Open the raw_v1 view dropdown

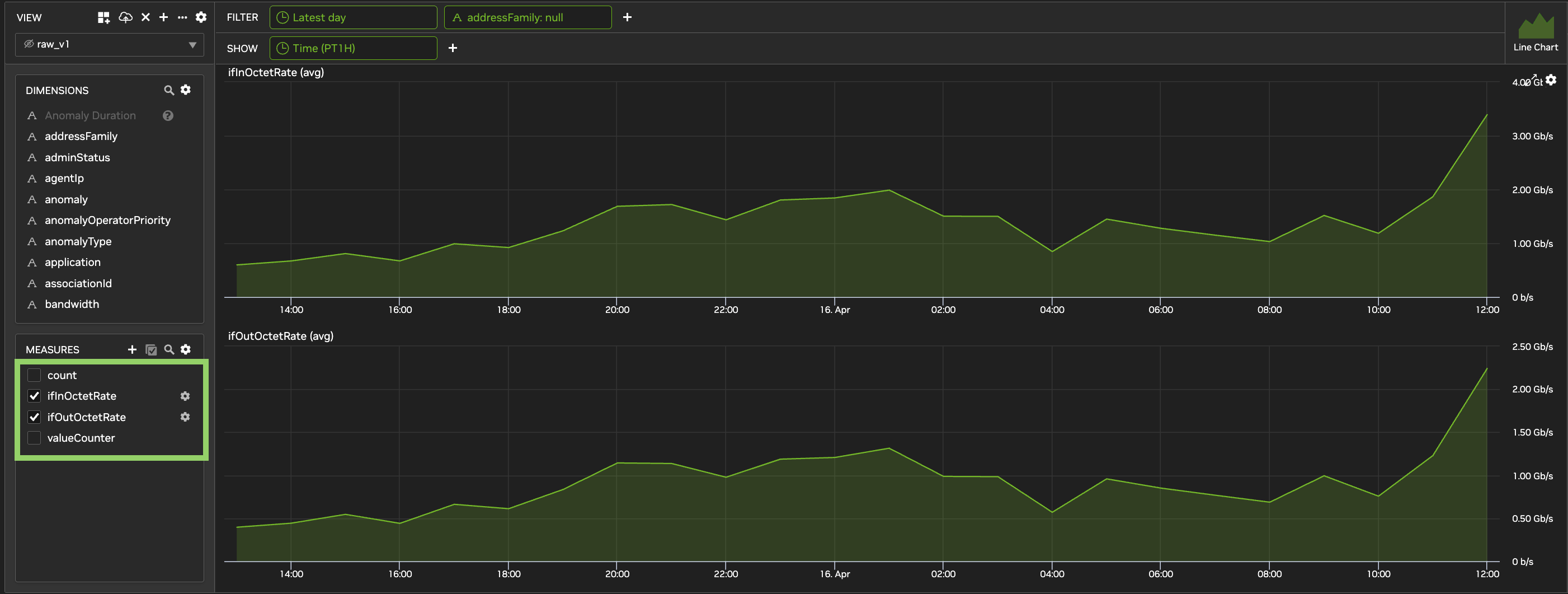(110, 44)
